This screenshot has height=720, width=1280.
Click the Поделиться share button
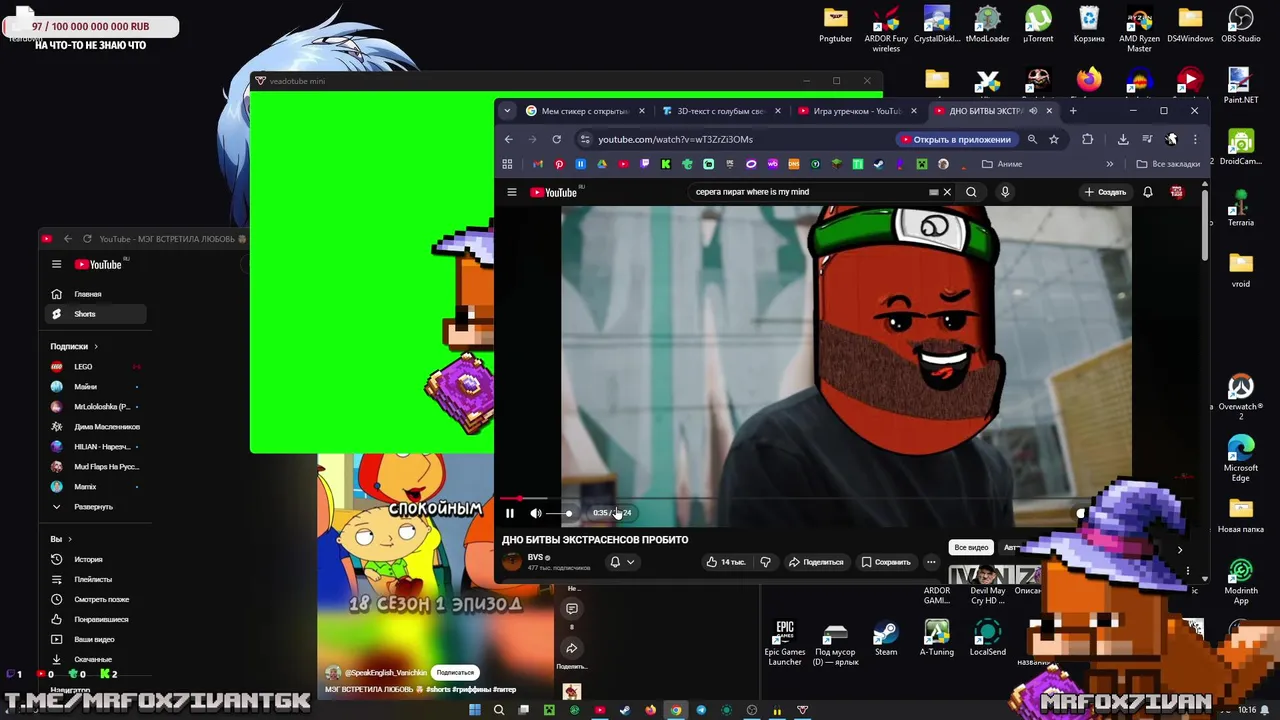click(x=816, y=562)
